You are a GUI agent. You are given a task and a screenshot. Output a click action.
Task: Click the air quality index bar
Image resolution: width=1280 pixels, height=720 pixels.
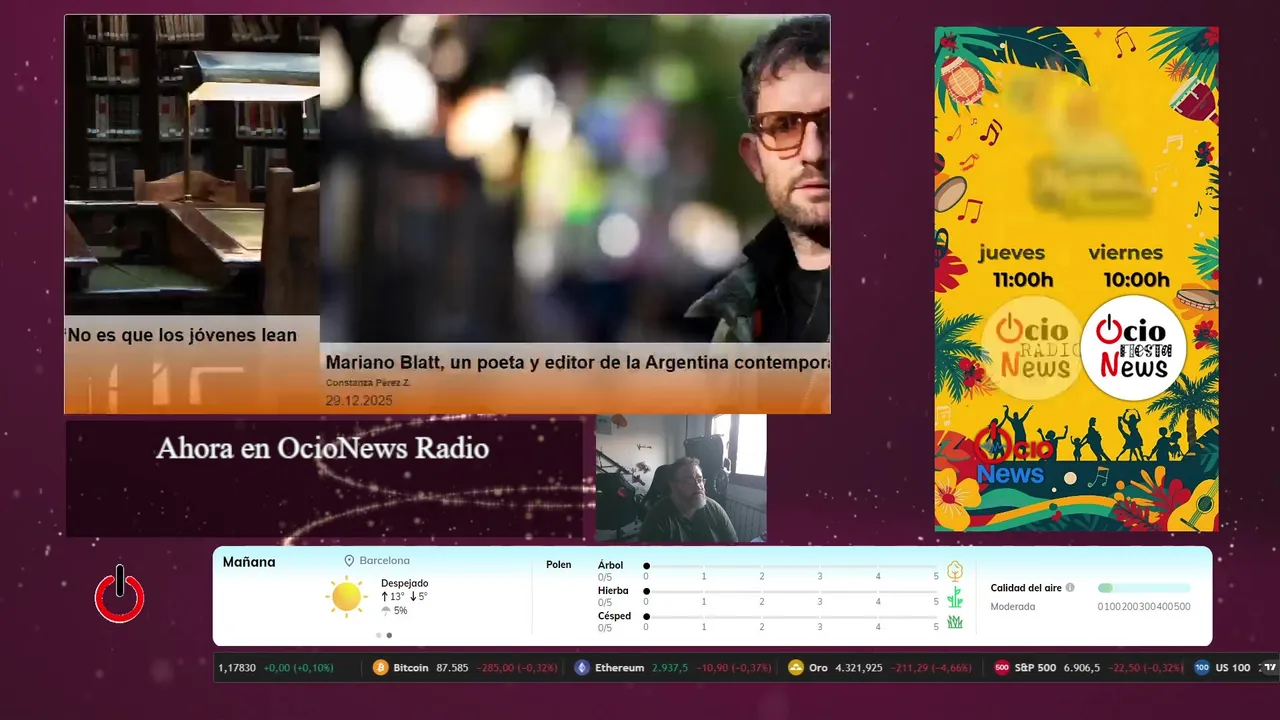1144,588
